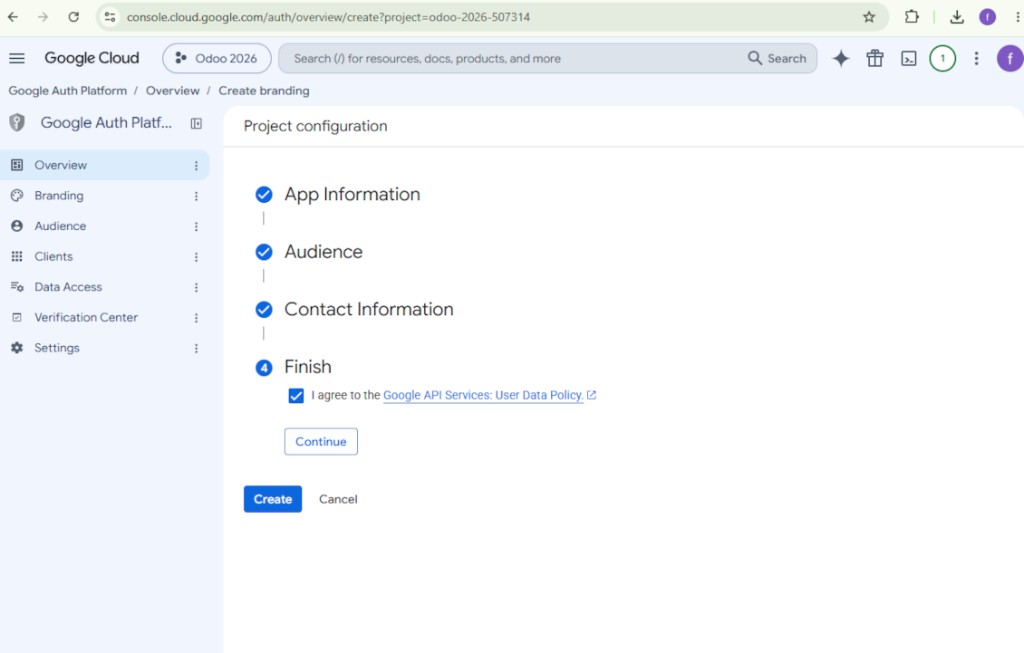Screen dimensions: 1024x653
Task: Open the browser extensions puzzle icon
Action: point(912,17)
